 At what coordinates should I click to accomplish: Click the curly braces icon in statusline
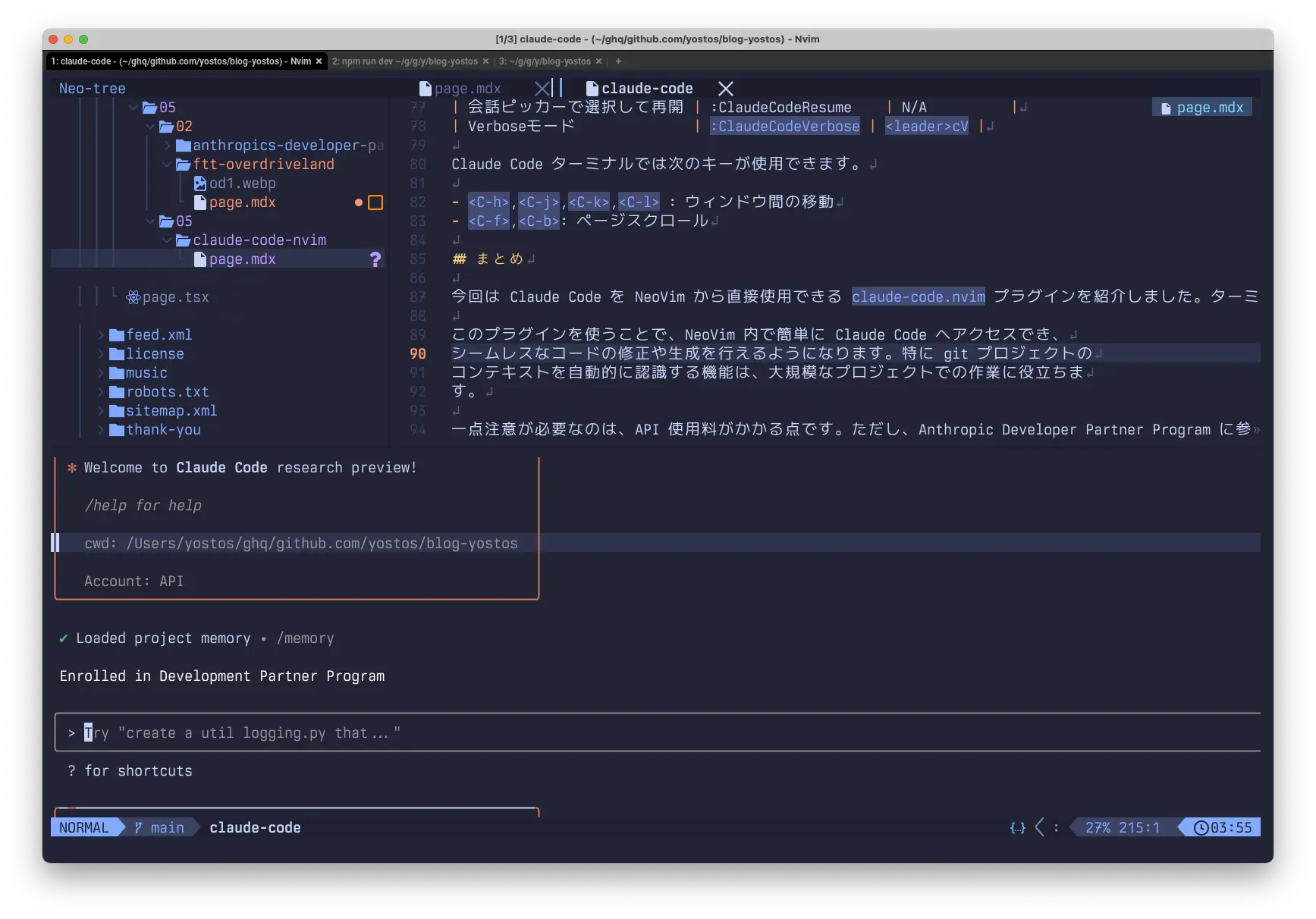tap(1017, 827)
